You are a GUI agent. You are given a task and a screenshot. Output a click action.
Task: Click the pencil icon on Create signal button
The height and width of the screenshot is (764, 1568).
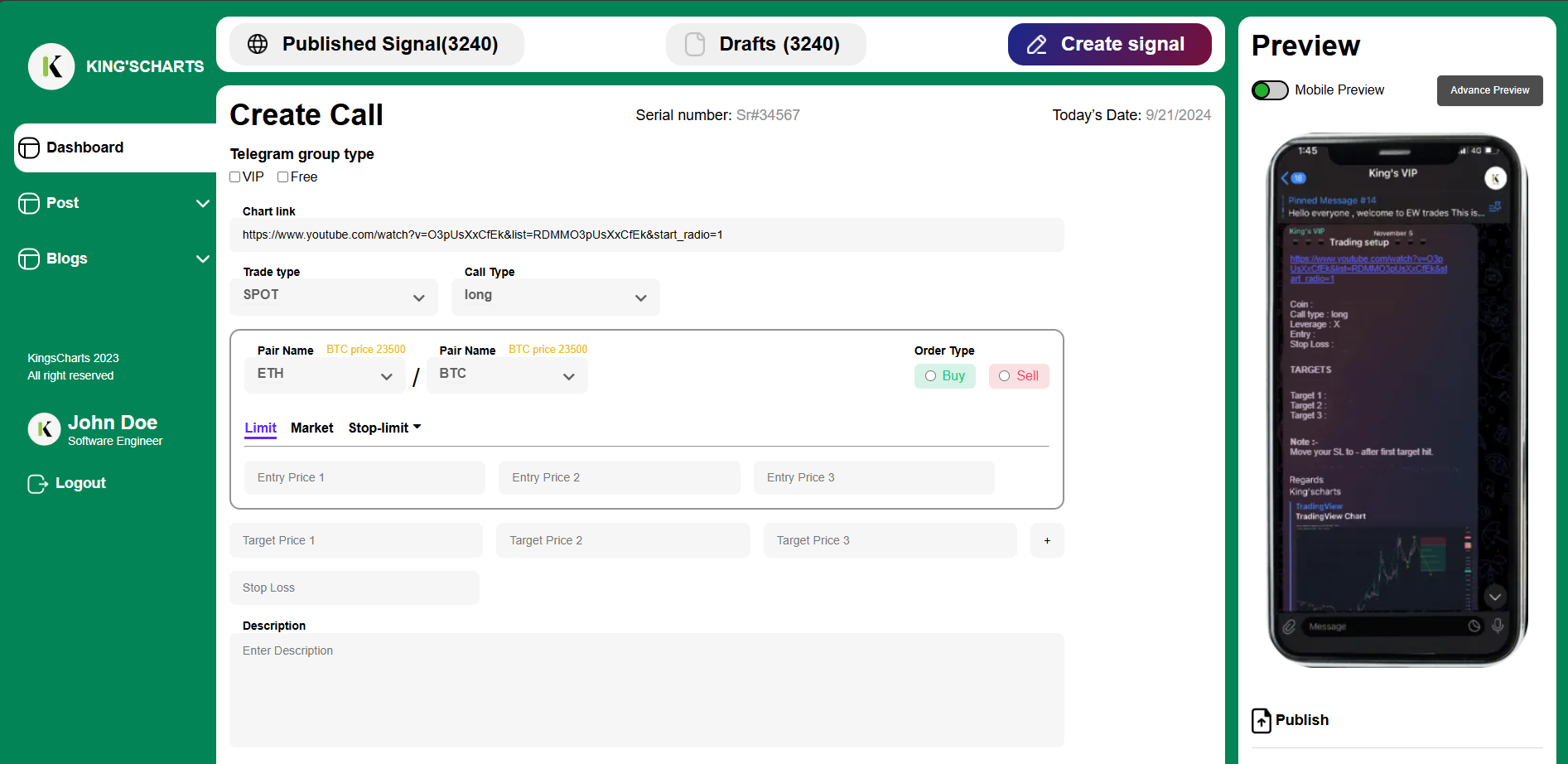click(x=1036, y=44)
